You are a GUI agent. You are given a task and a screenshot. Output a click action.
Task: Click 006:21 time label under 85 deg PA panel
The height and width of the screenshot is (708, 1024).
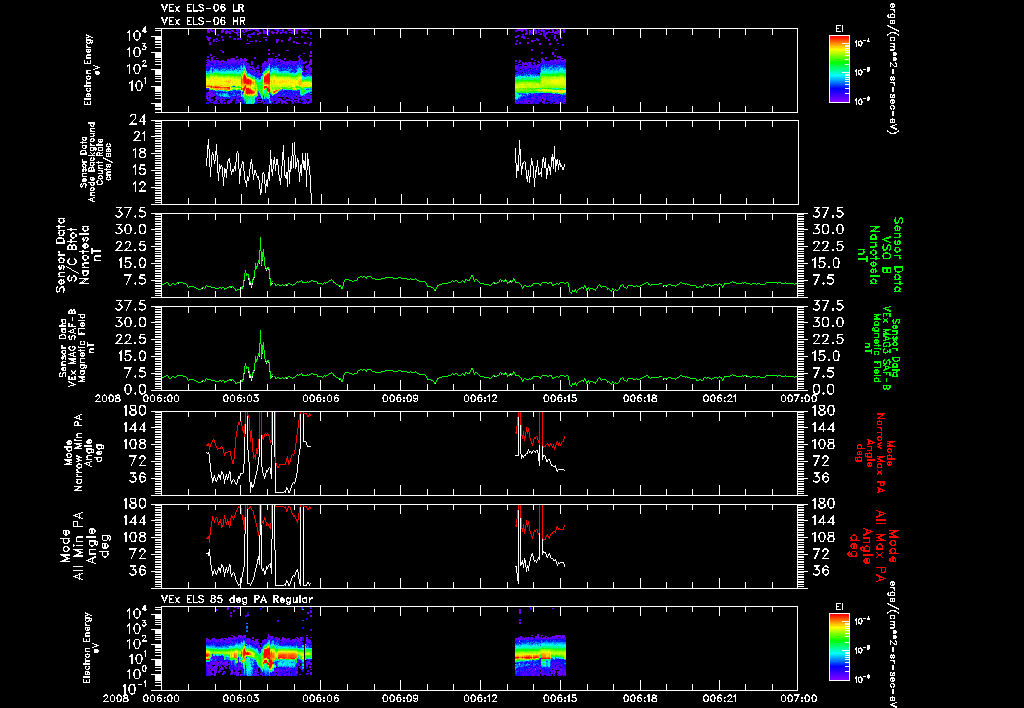(x=720, y=698)
